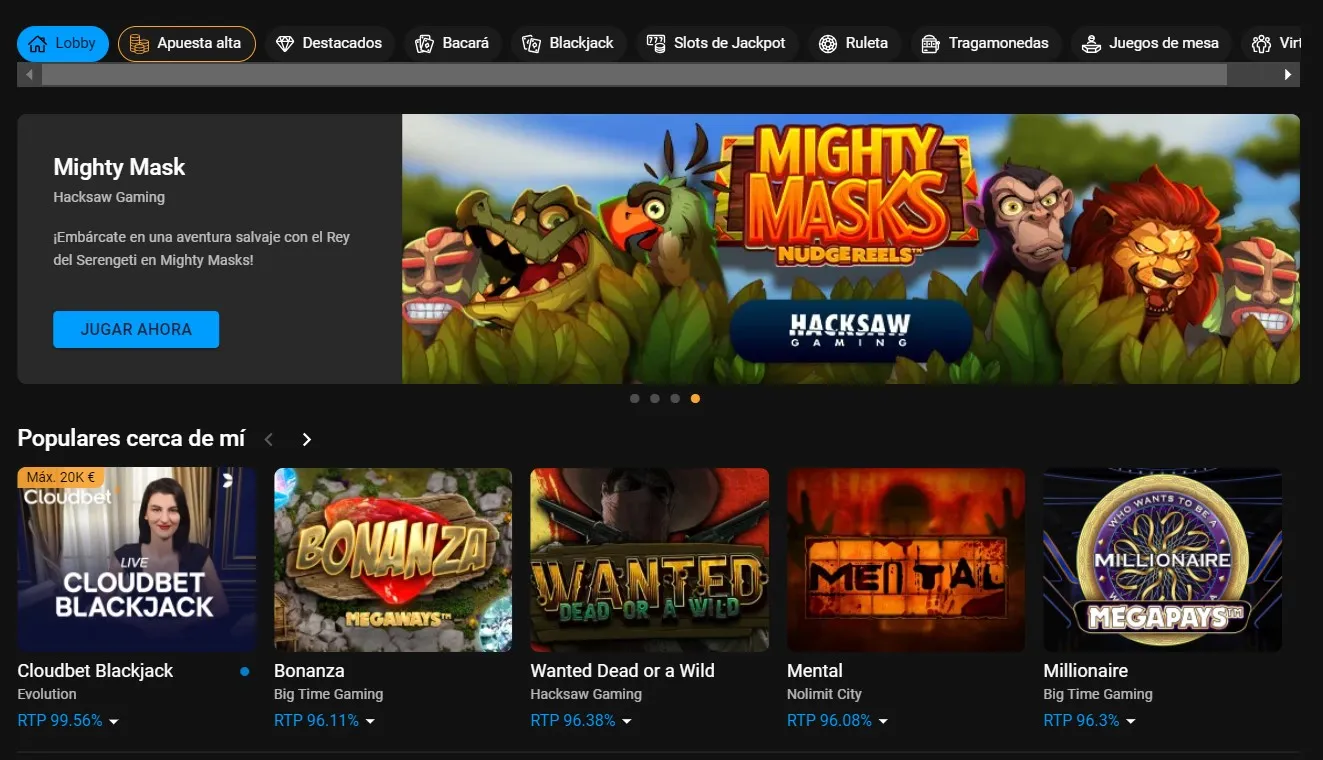Image resolution: width=1323 pixels, height=760 pixels.
Task: Click the Juegos de mesa icon
Action: pos(1091,44)
